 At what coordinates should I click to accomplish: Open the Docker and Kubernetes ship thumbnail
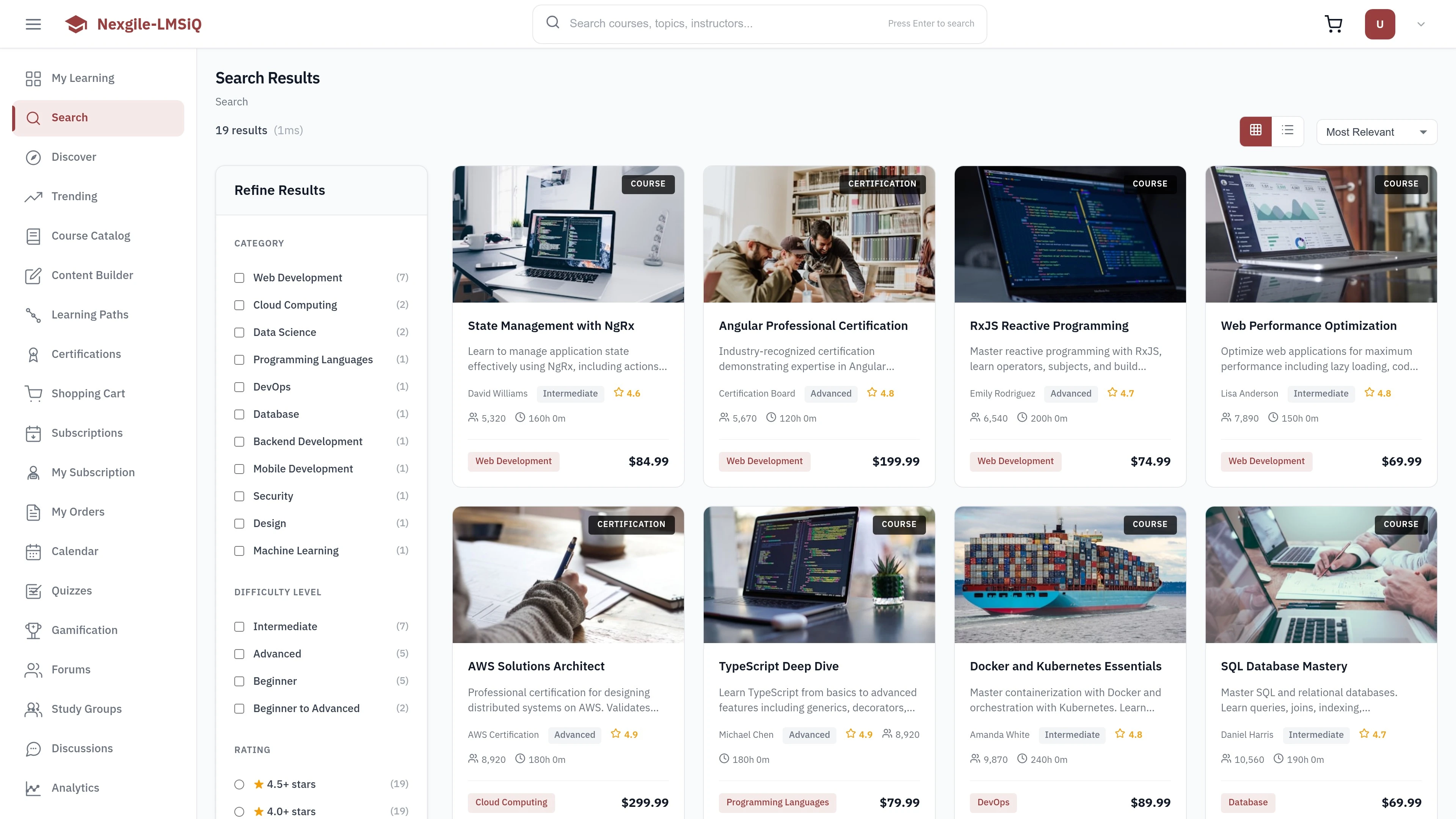pyautogui.click(x=1069, y=575)
